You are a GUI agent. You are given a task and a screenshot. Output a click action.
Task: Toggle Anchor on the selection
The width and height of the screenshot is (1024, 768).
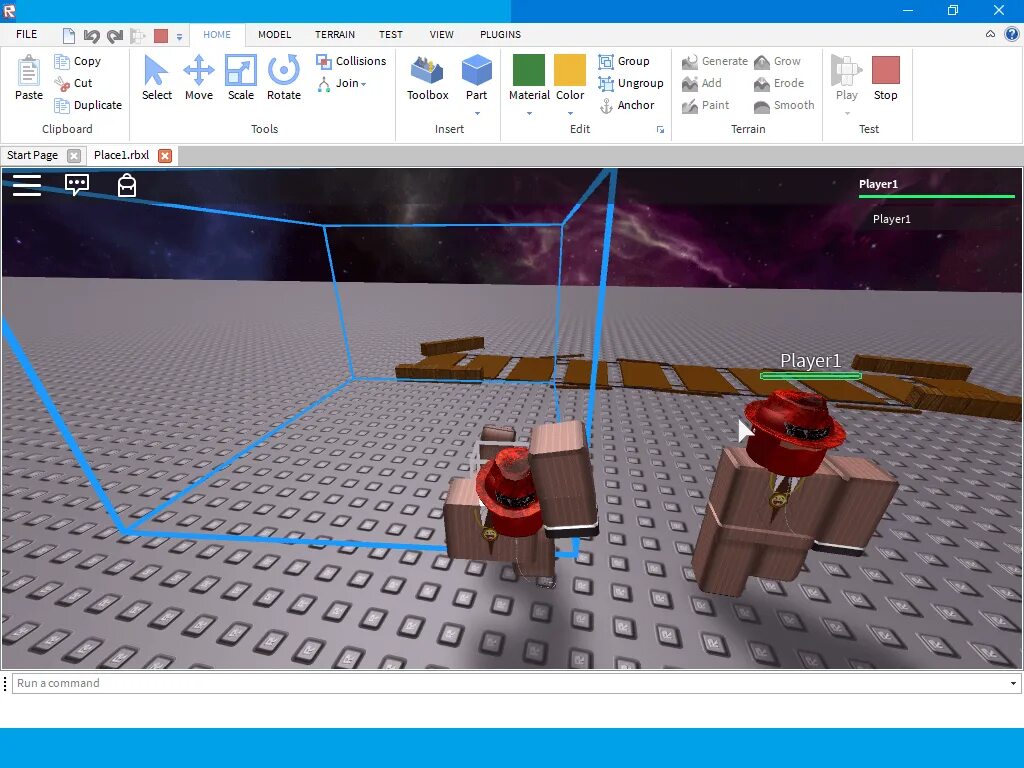[x=626, y=105]
